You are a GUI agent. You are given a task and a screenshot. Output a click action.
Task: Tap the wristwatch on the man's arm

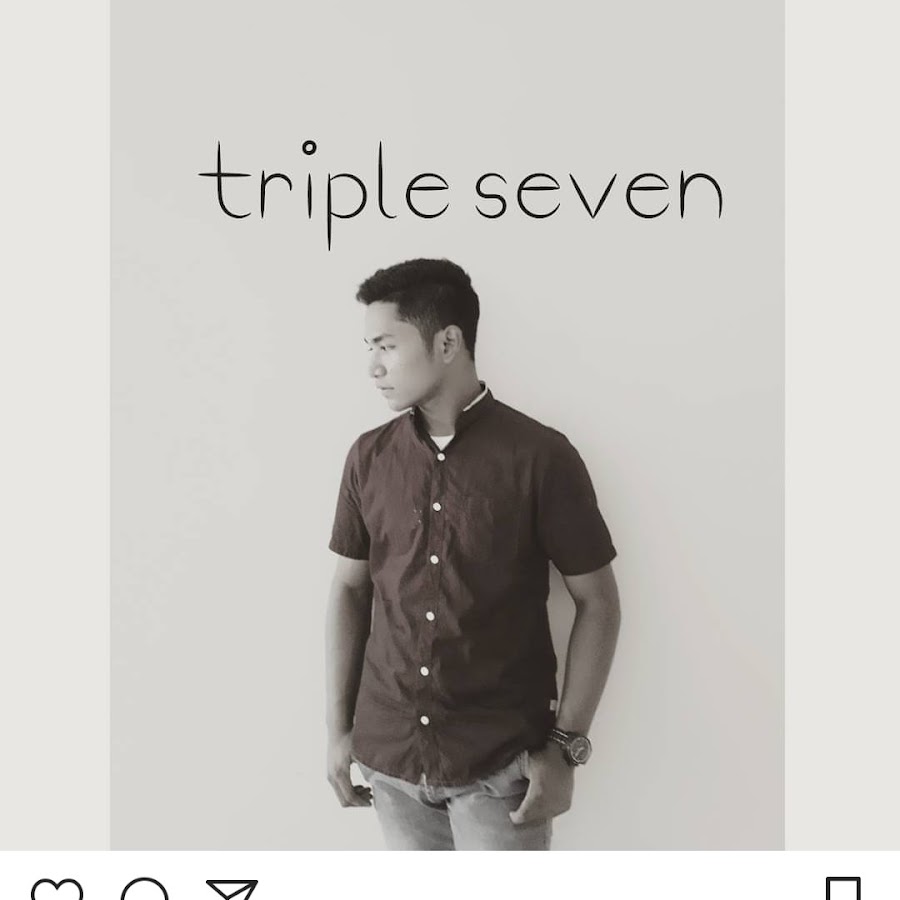[x=572, y=746]
